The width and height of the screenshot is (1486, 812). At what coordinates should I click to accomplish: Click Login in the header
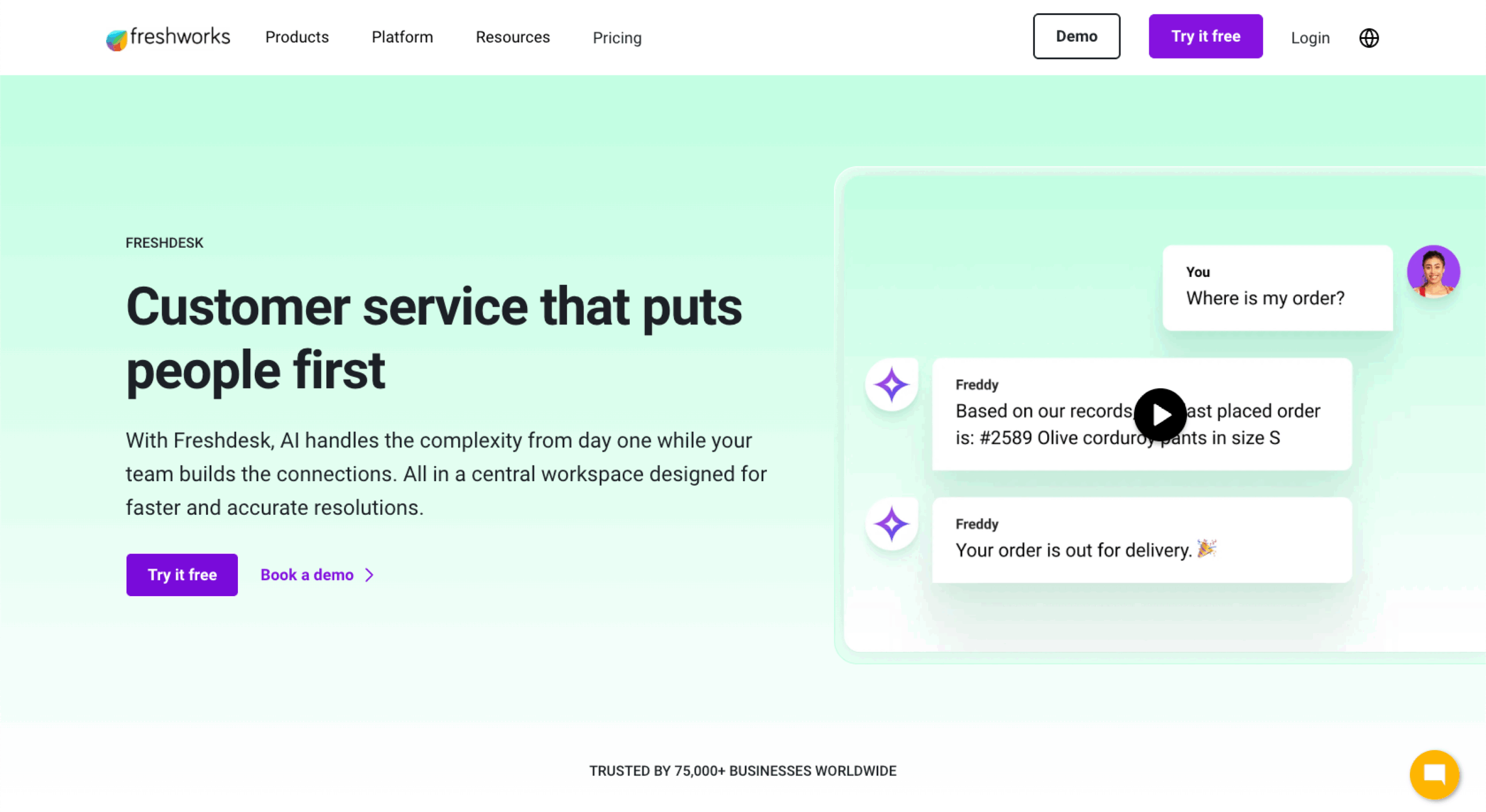(x=1310, y=37)
